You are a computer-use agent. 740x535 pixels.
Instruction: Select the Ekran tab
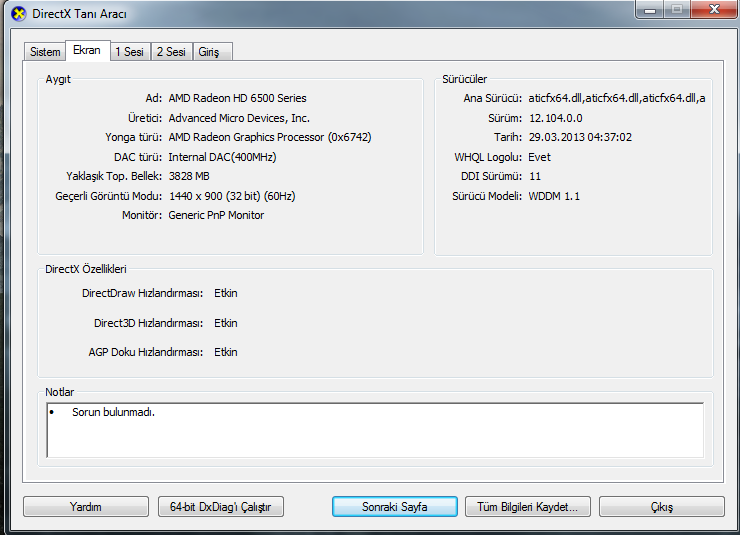[x=87, y=50]
